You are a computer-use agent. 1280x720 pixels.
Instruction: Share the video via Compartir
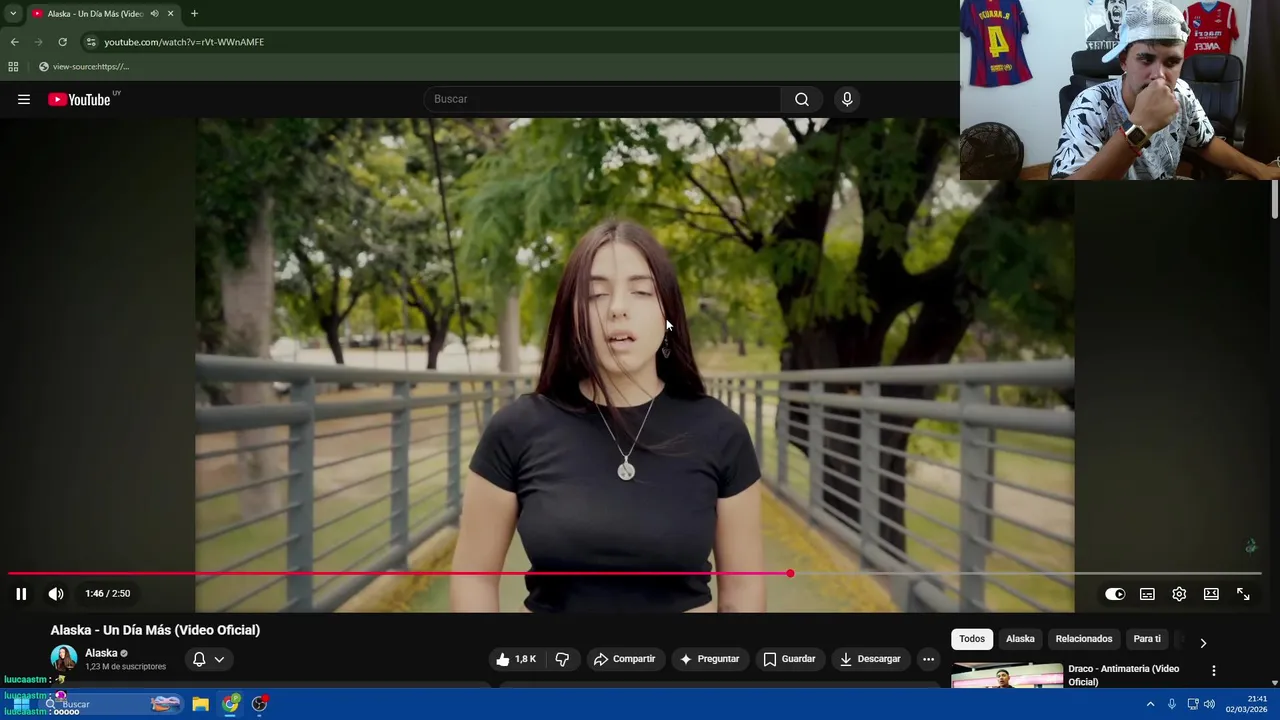624,659
